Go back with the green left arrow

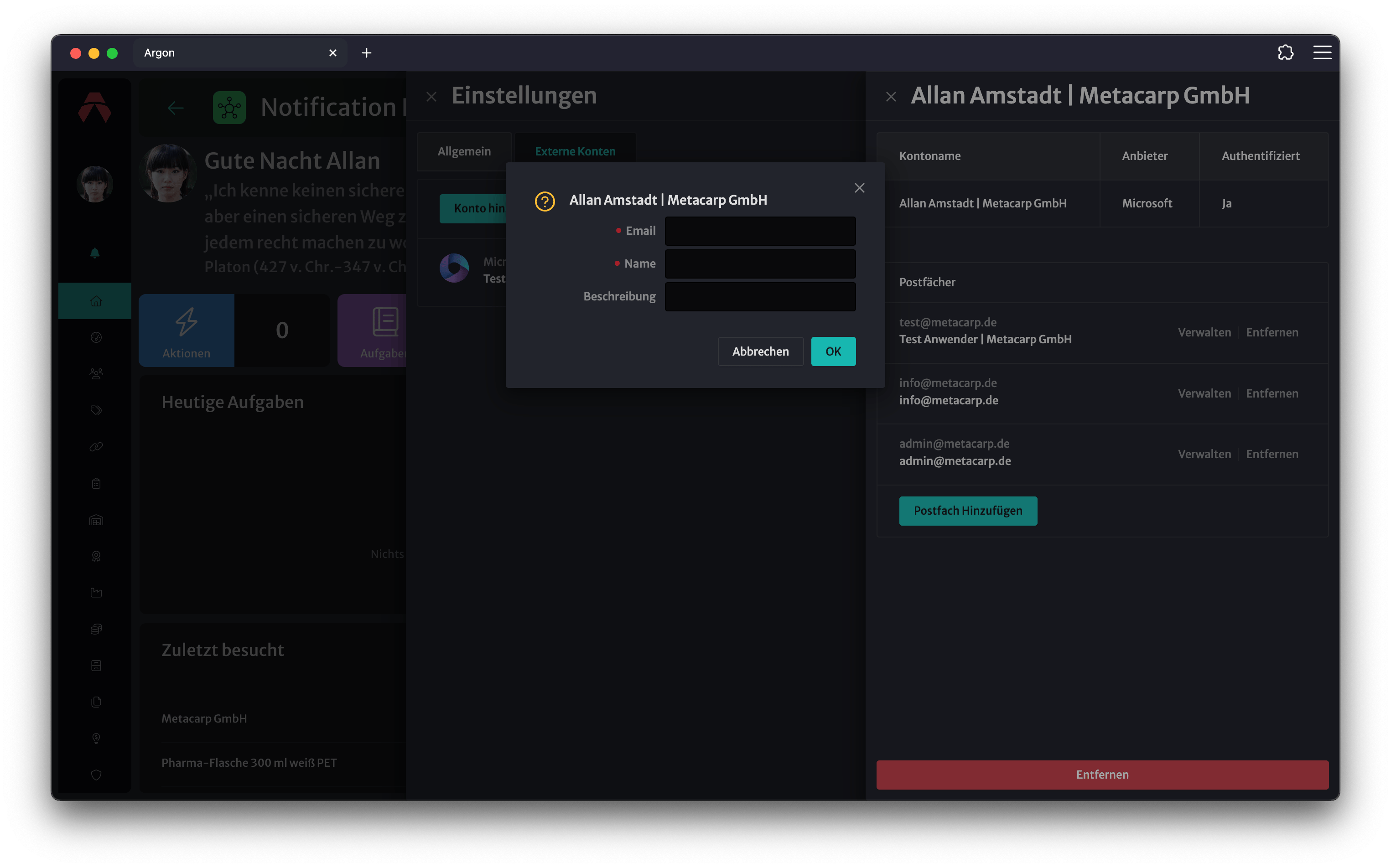(176, 108)
